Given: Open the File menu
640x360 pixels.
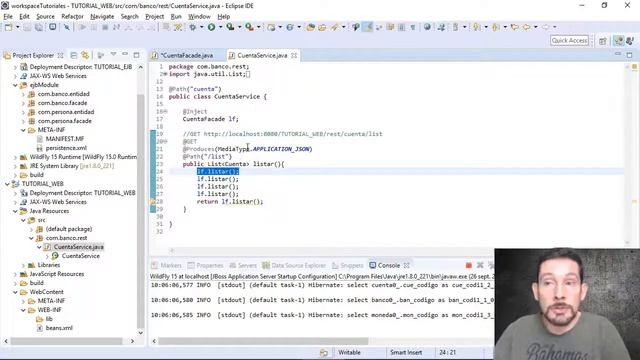Looking at the screenshot, I should click(x=8, y=16).
